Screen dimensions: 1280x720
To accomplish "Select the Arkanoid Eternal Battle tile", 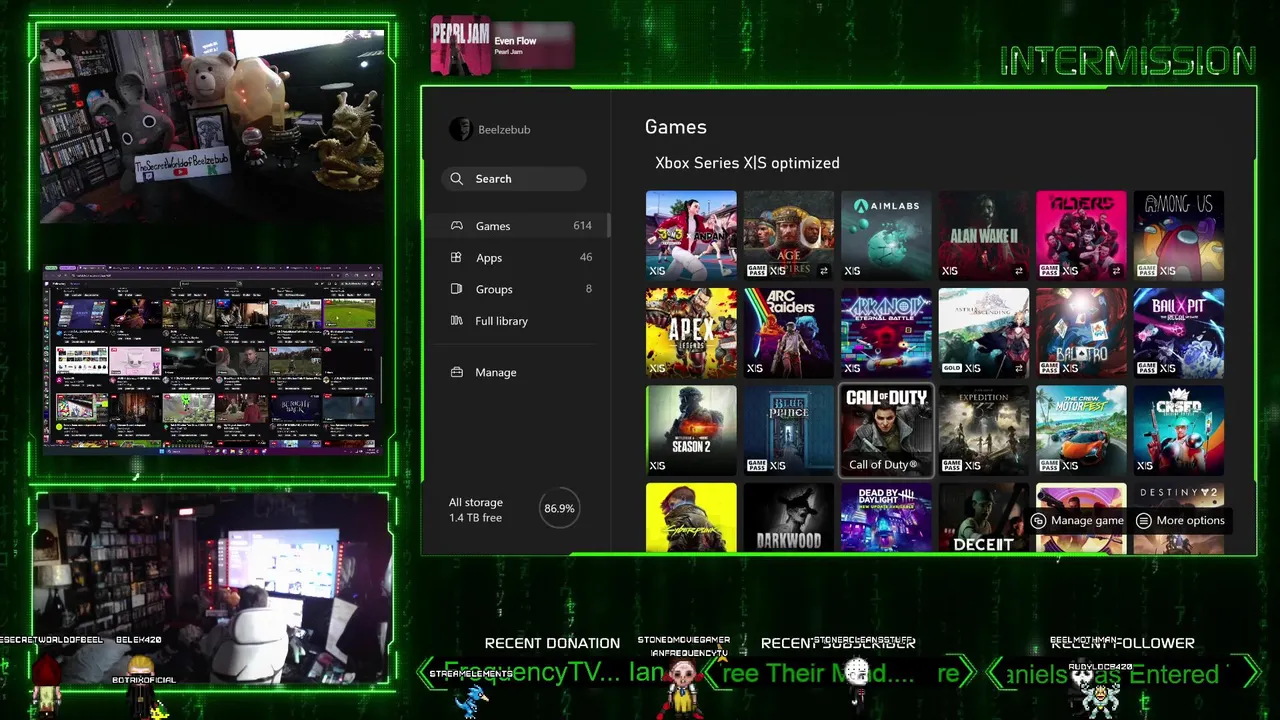I will point(886,333).
